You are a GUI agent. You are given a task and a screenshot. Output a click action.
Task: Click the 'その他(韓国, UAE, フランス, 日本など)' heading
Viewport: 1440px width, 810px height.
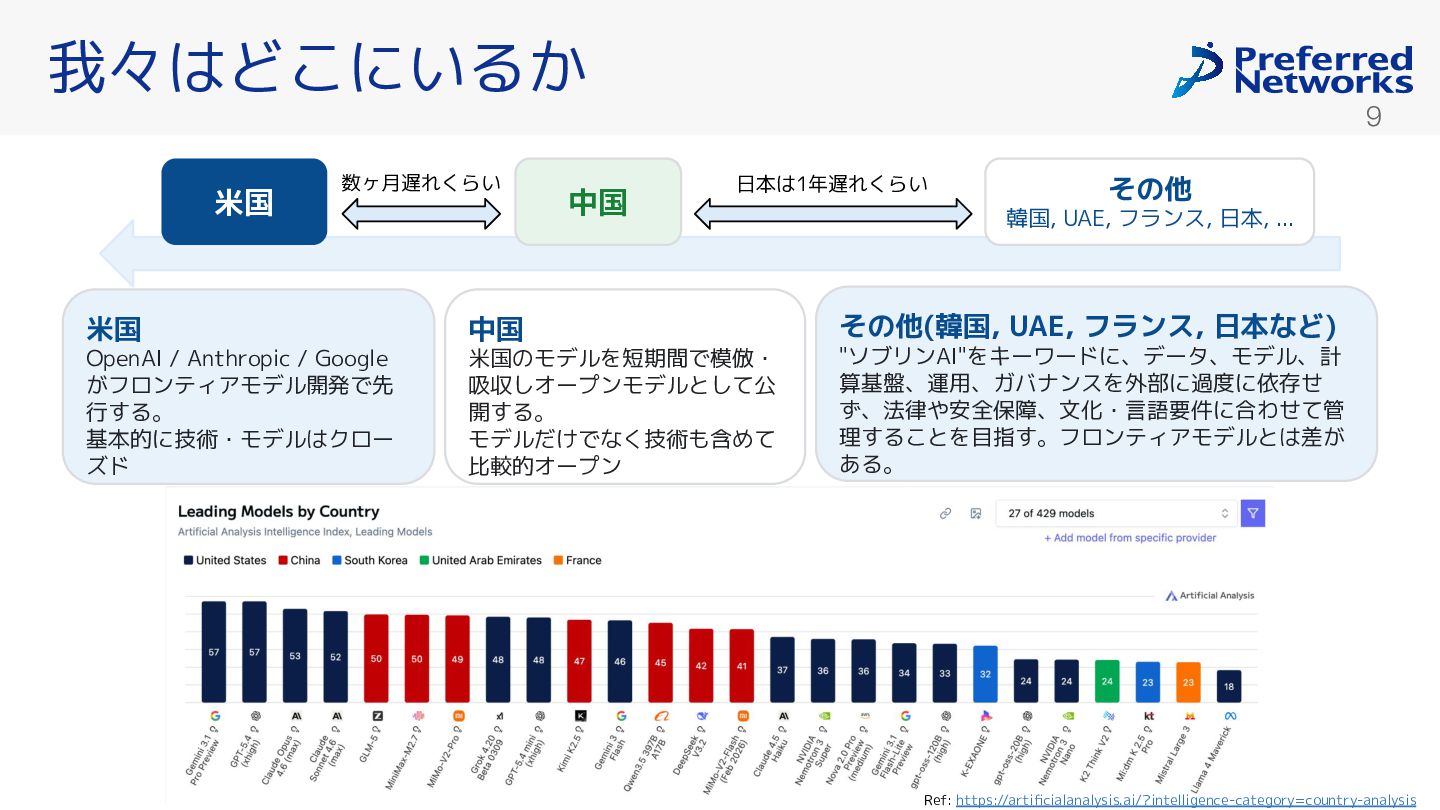tap(1087, 326)
